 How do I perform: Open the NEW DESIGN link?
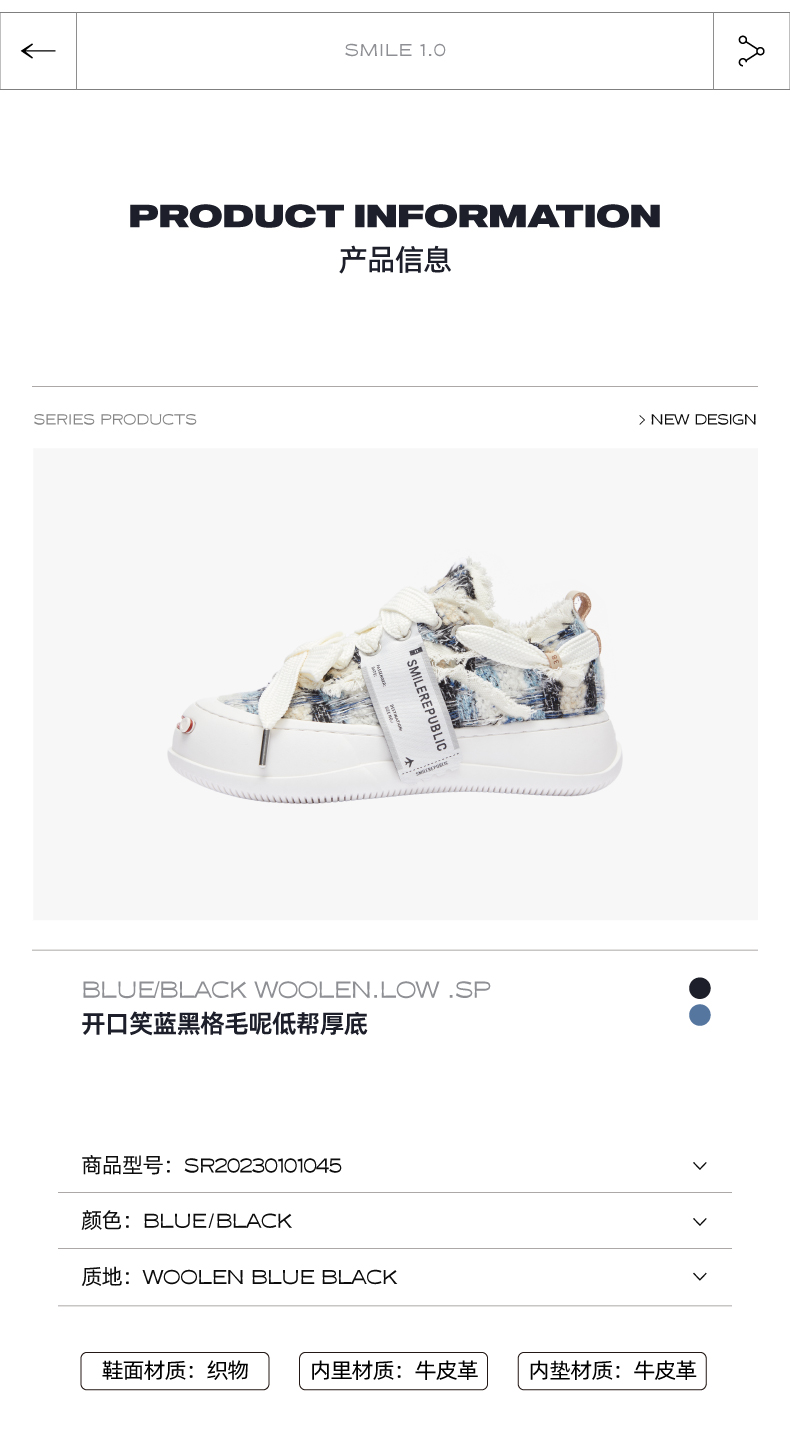pyautogui.click(x=697, y=420)
